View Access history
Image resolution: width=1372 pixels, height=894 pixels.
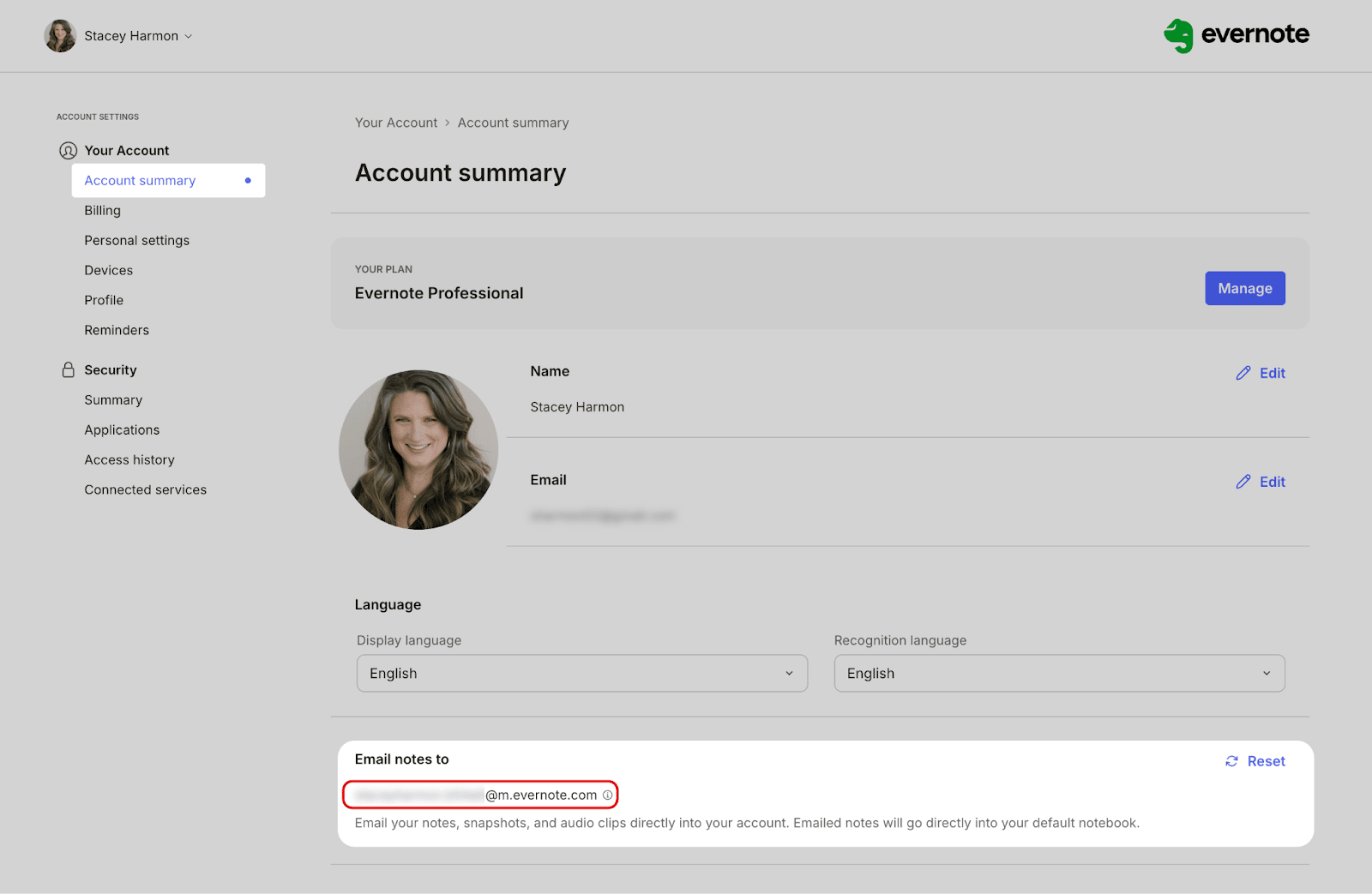coord(129,460)
